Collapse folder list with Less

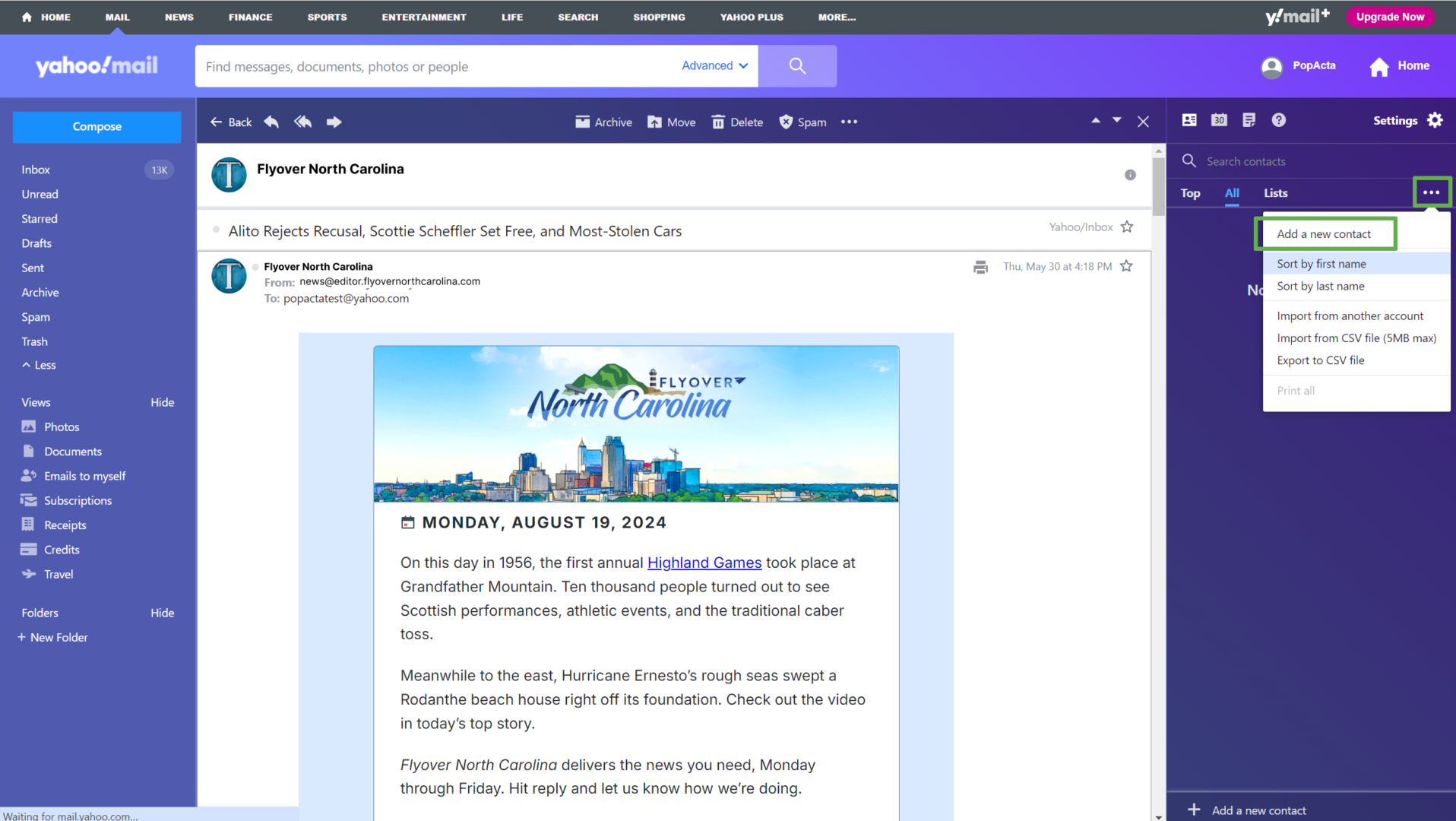(39, 365)
